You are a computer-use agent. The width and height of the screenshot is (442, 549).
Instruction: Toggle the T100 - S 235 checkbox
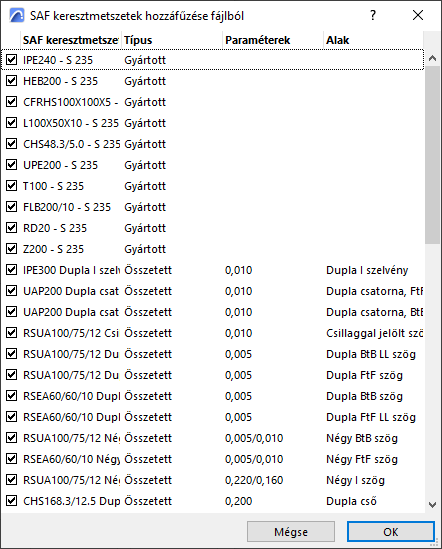[x=12, y=186]
